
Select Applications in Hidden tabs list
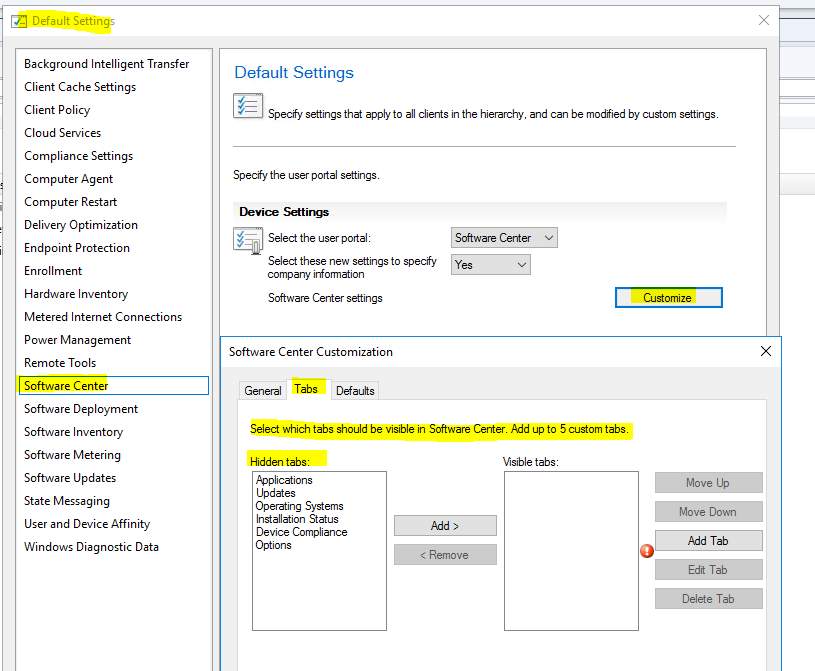pyautogui.click(x=284, y=480)
